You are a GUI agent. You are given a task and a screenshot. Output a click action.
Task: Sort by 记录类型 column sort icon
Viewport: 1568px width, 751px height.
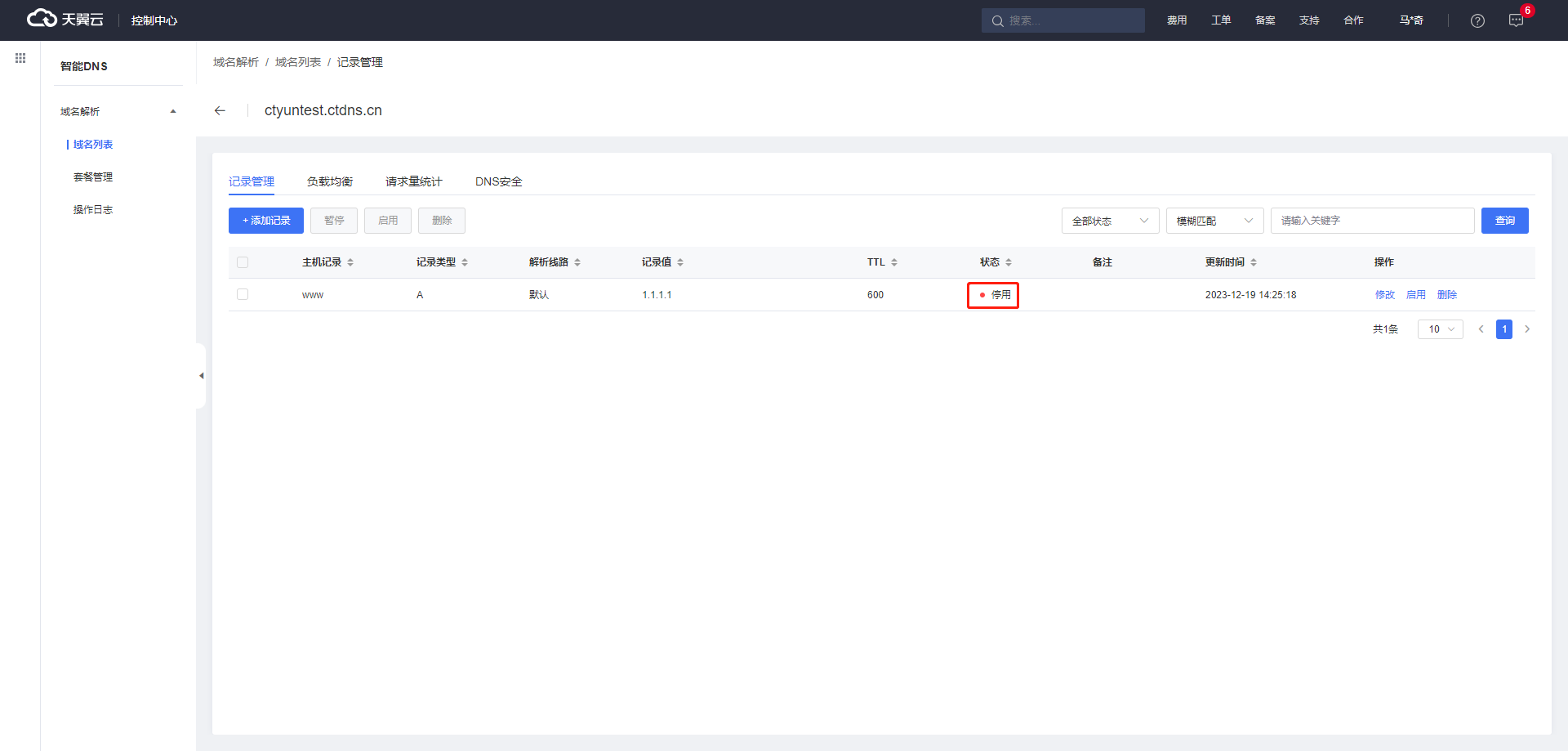coord(465,262)
